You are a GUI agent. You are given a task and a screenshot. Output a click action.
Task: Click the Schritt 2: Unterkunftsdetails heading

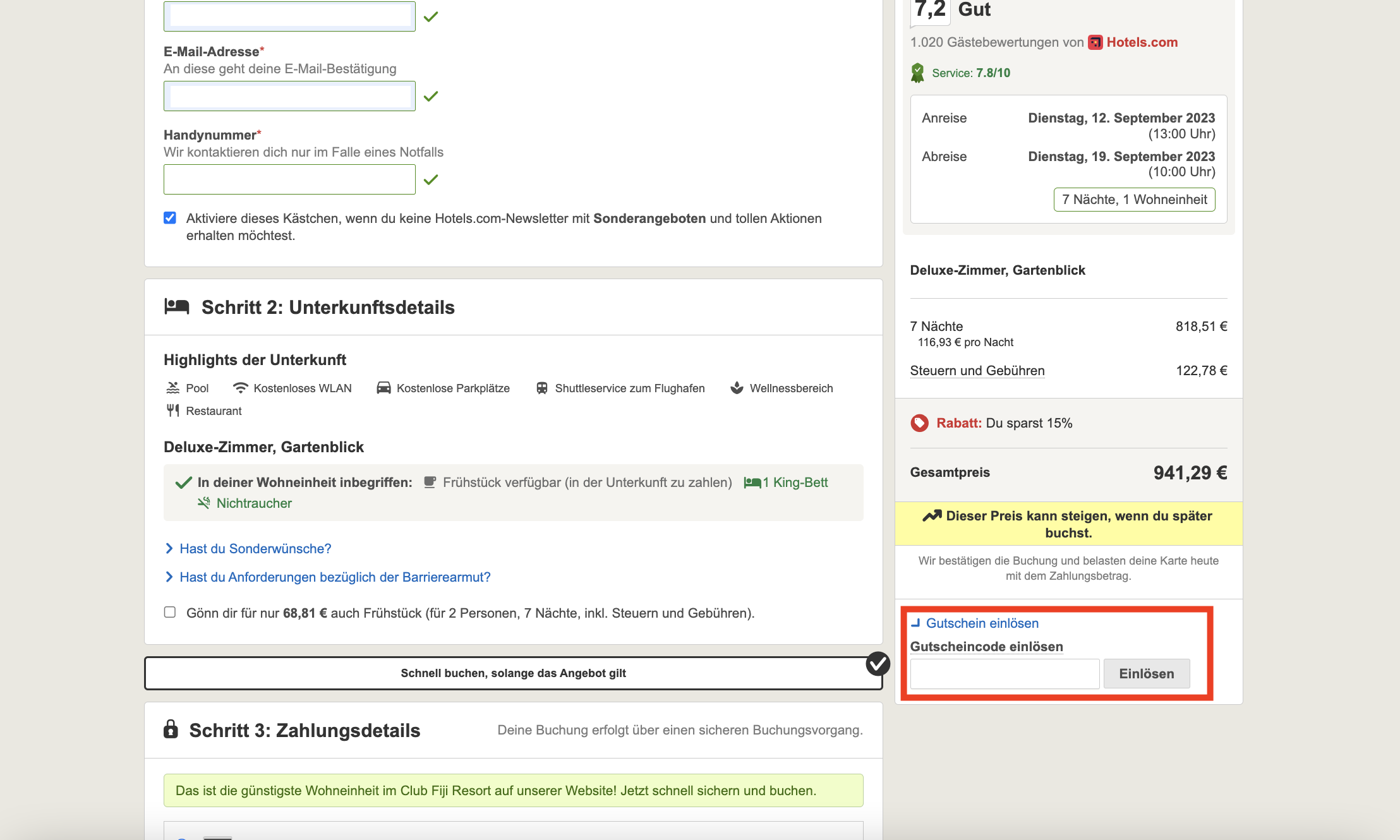[328, 307]
